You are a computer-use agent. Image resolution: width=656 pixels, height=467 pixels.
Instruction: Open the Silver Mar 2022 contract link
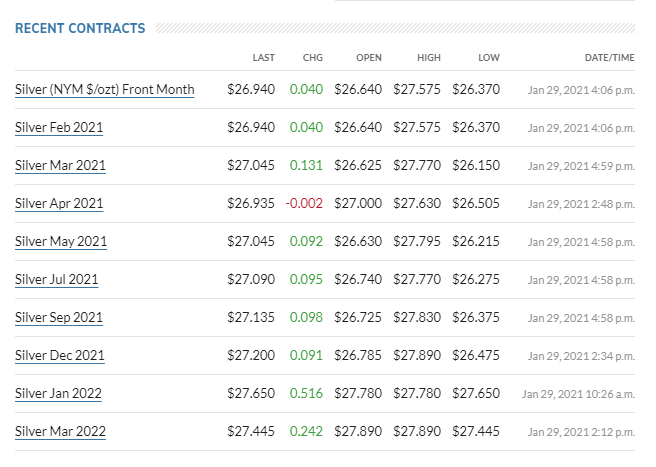60,432
